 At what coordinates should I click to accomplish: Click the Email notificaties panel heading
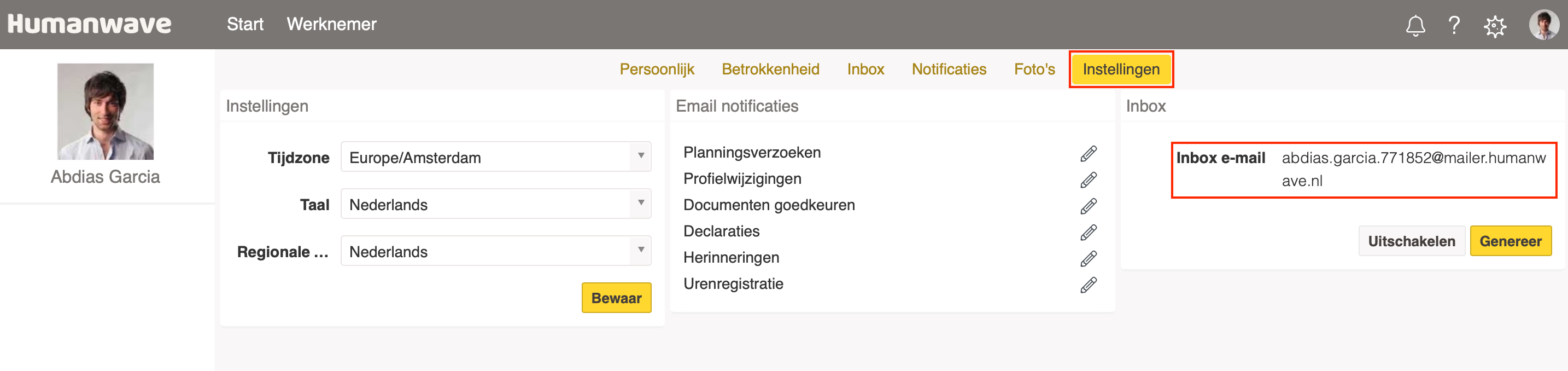[x=736, y=106]
